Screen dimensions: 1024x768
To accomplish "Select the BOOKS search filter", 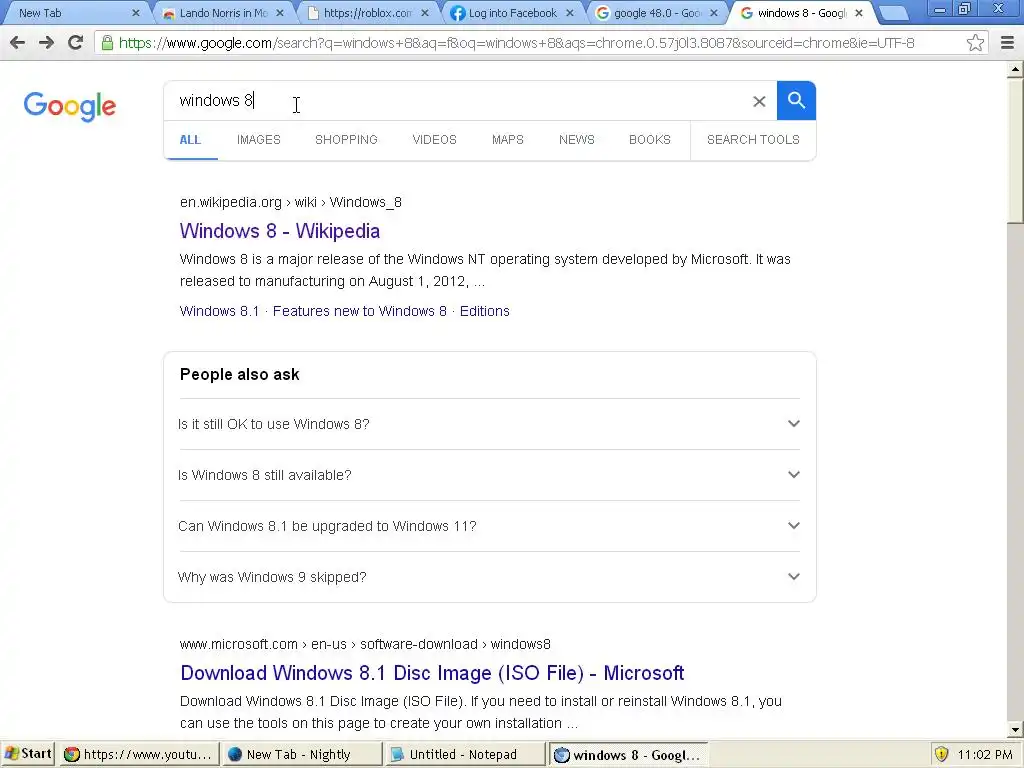I will coord(650,140).
